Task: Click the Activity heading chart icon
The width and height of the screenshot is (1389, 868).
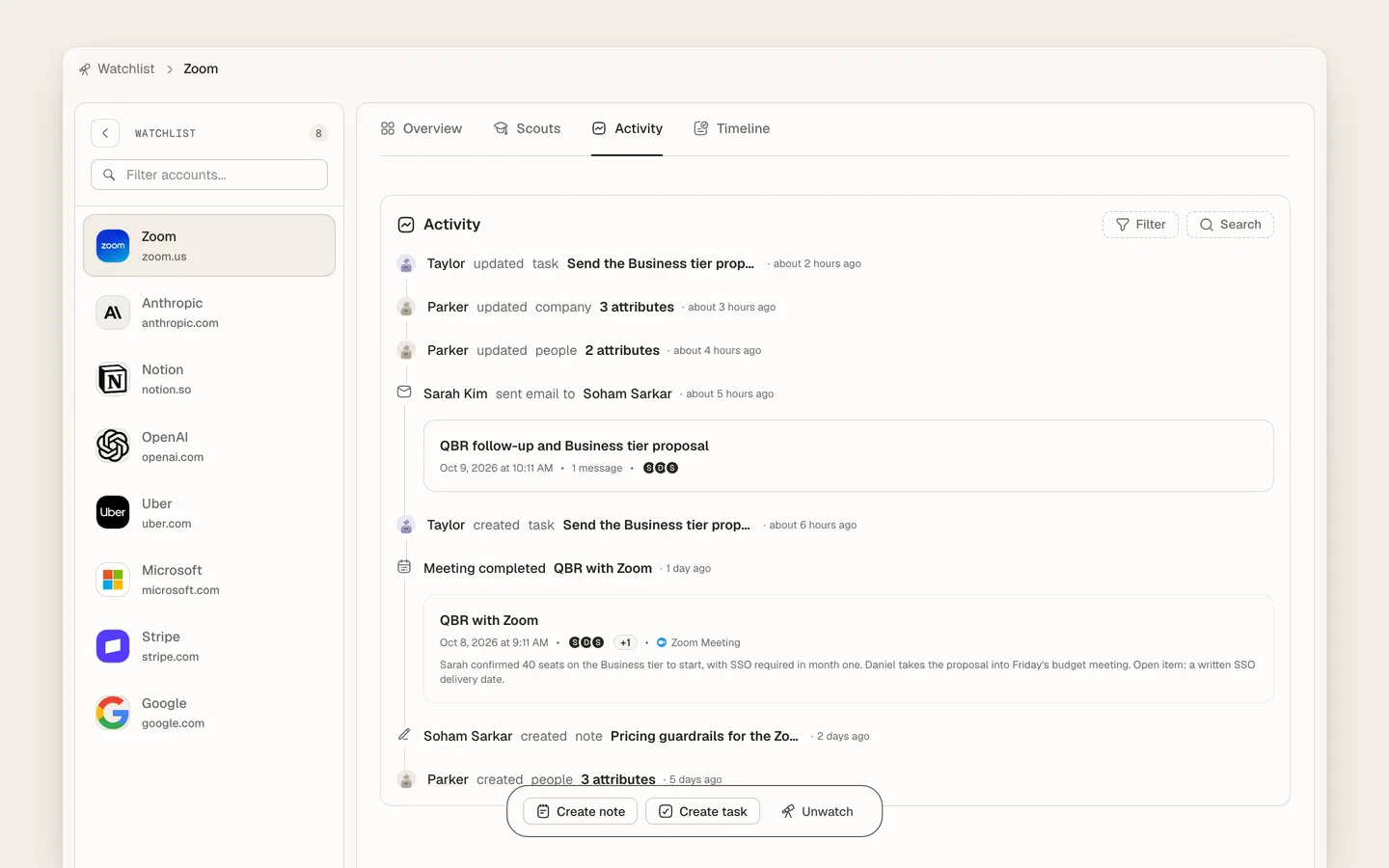Action: coord(406,225)
